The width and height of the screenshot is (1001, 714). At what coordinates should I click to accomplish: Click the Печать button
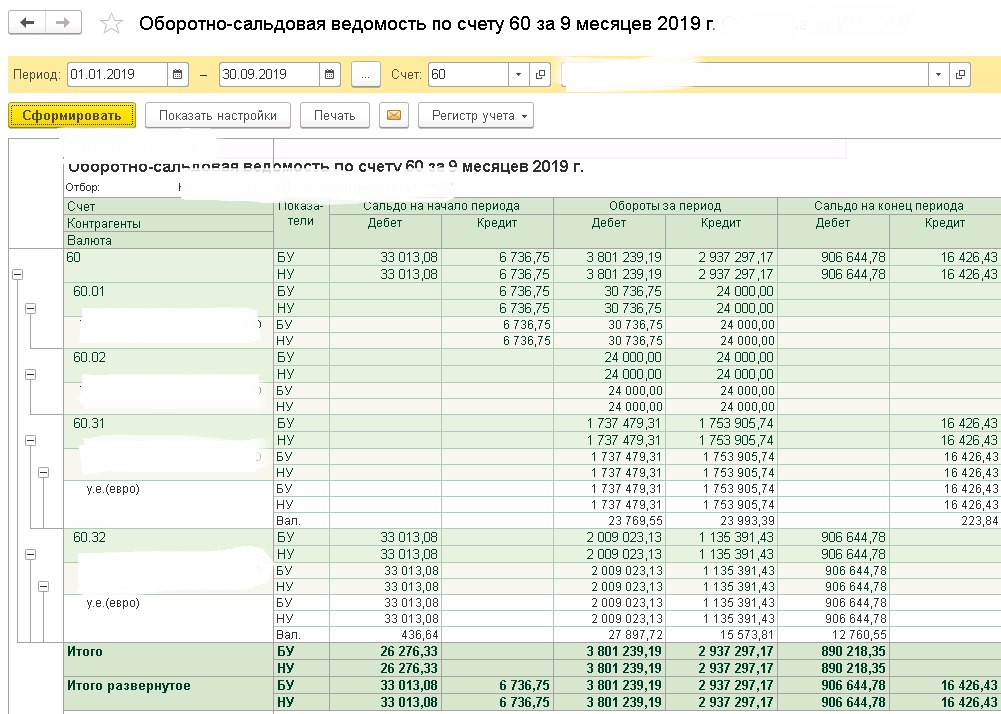coord(335,116)
